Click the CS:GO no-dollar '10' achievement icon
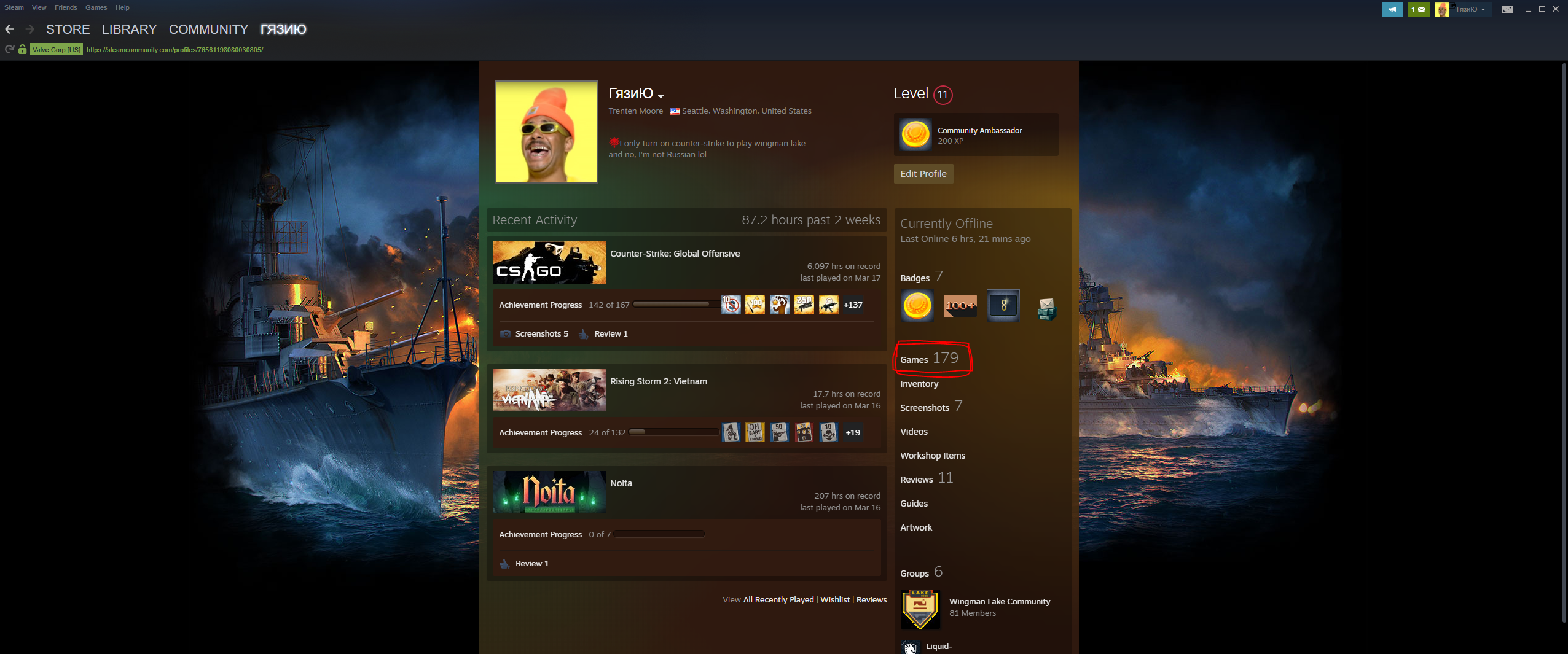This screenshot has width=1568, height=654. (731, 305)
